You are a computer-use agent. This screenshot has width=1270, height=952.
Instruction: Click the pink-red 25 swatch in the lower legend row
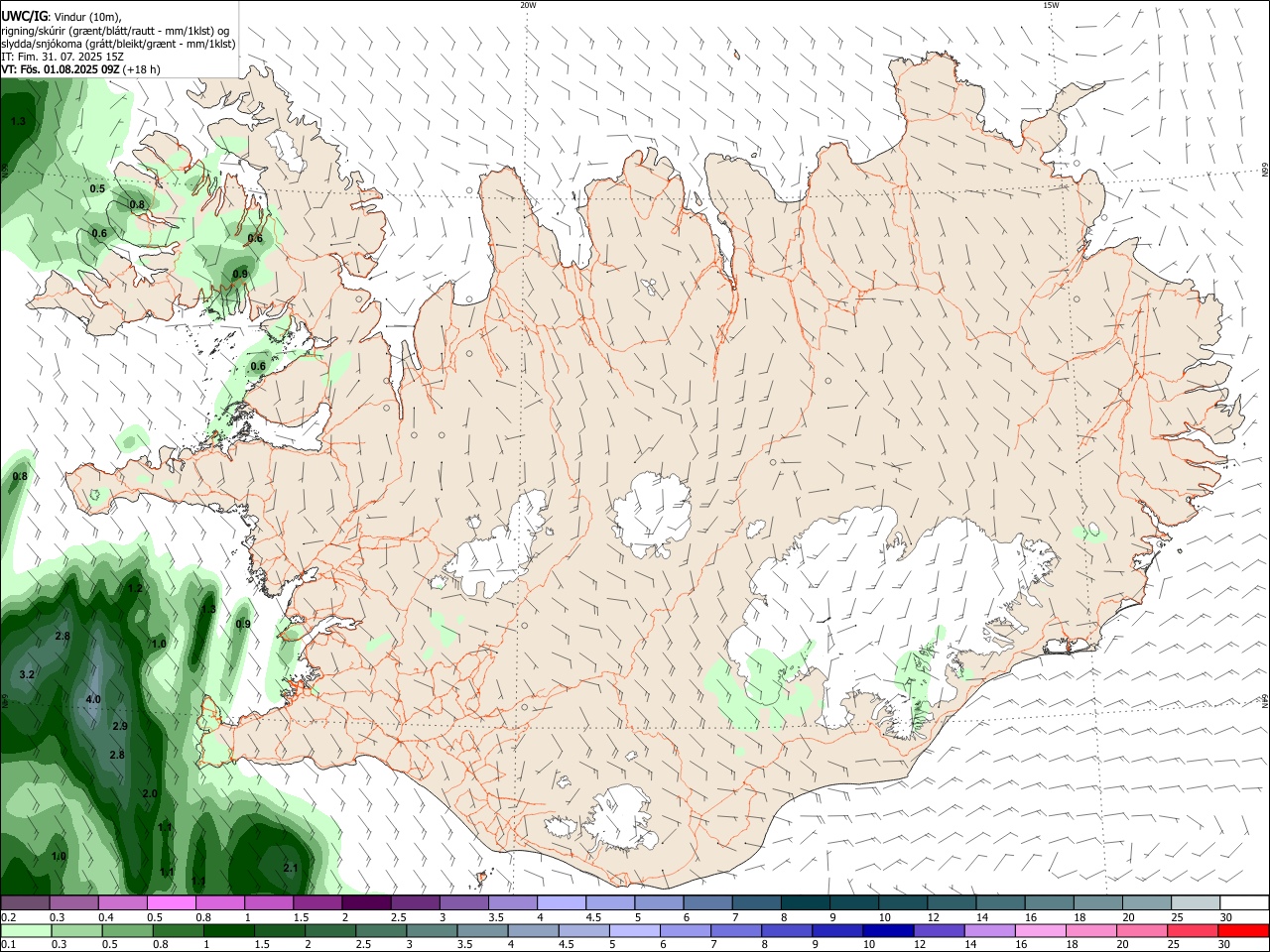(x=1193, y=930)
